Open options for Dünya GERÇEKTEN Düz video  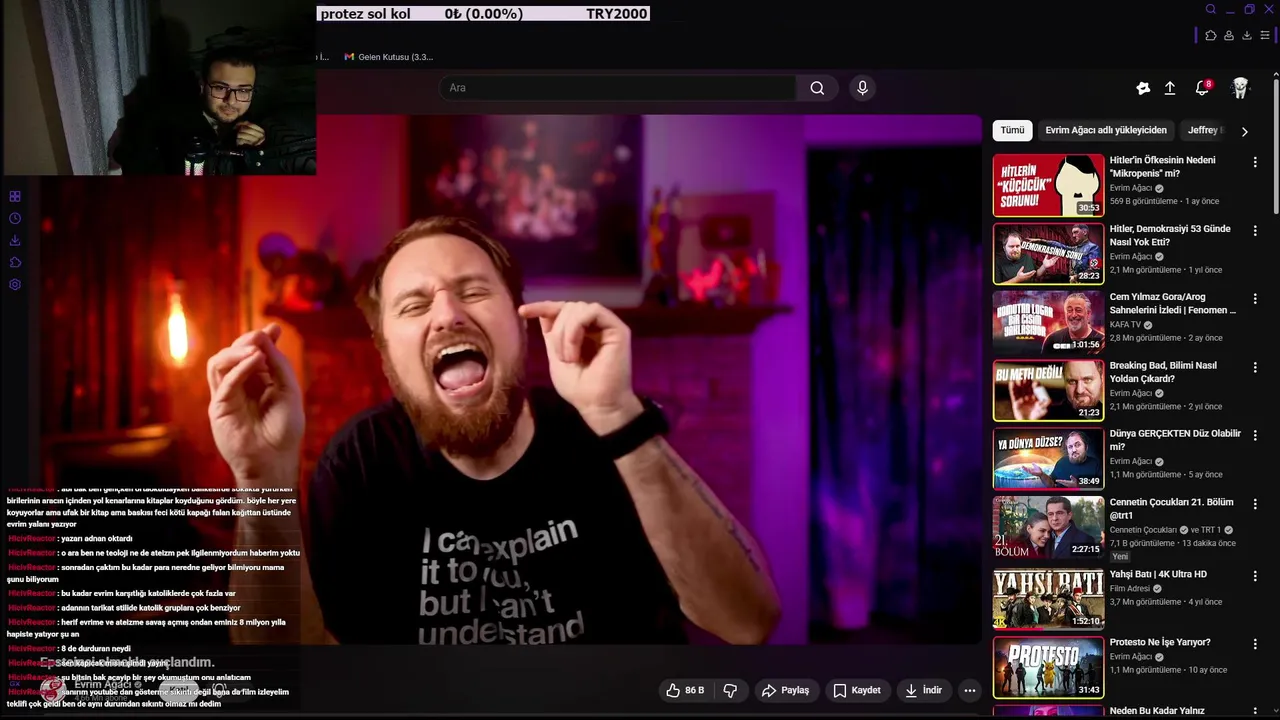(x=1255, y=436)
